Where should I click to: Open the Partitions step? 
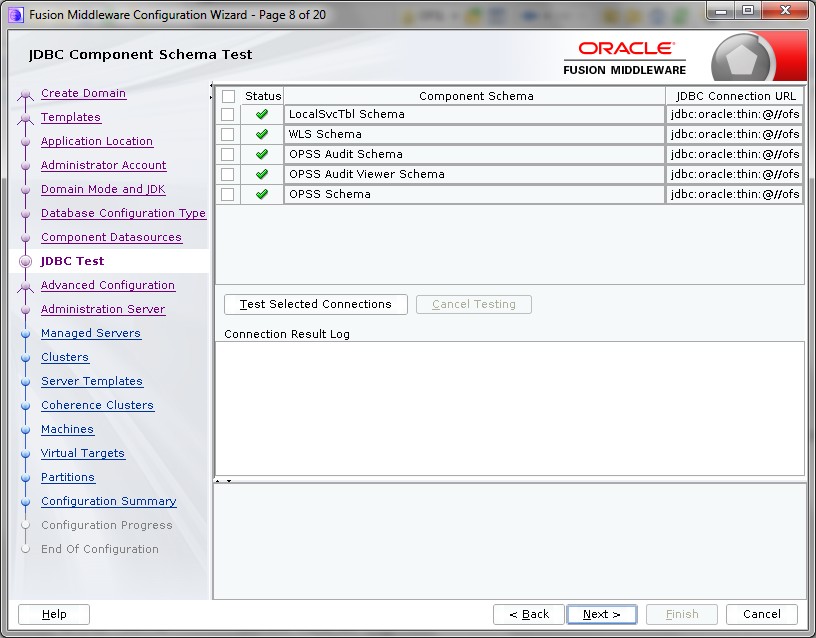click(x=68, y=477)
